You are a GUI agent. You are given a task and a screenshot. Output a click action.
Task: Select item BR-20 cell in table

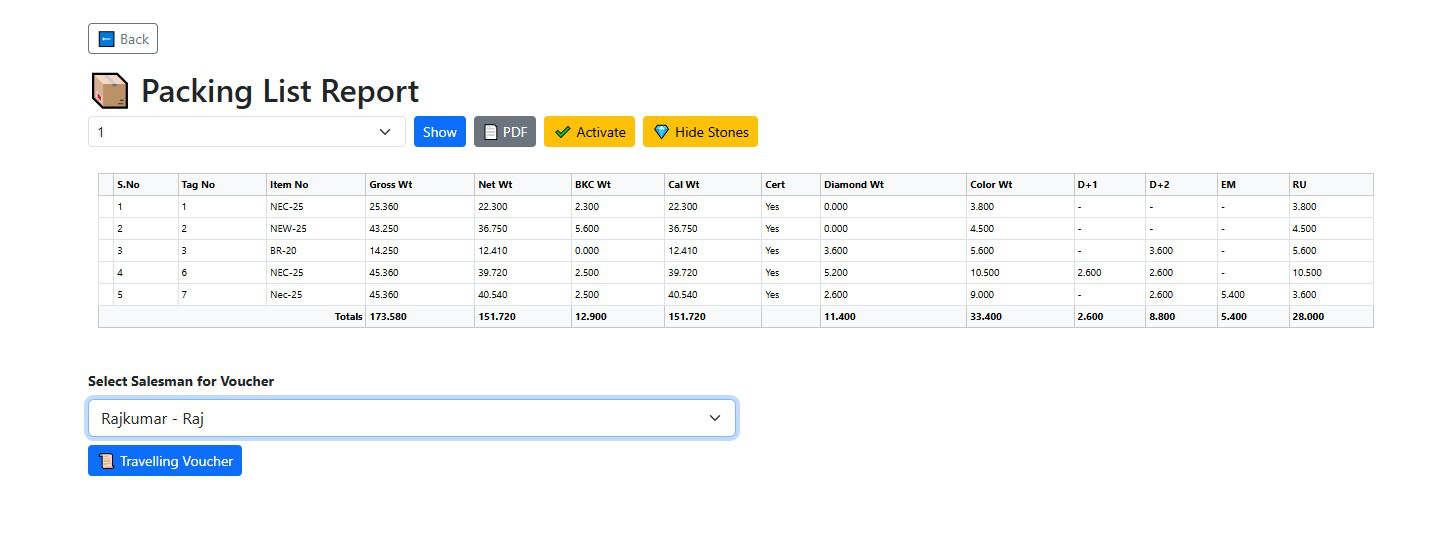283,251
